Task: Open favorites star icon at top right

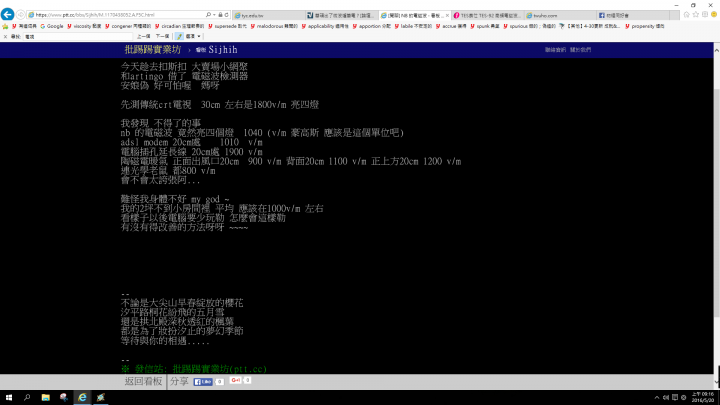Action: 696,15
